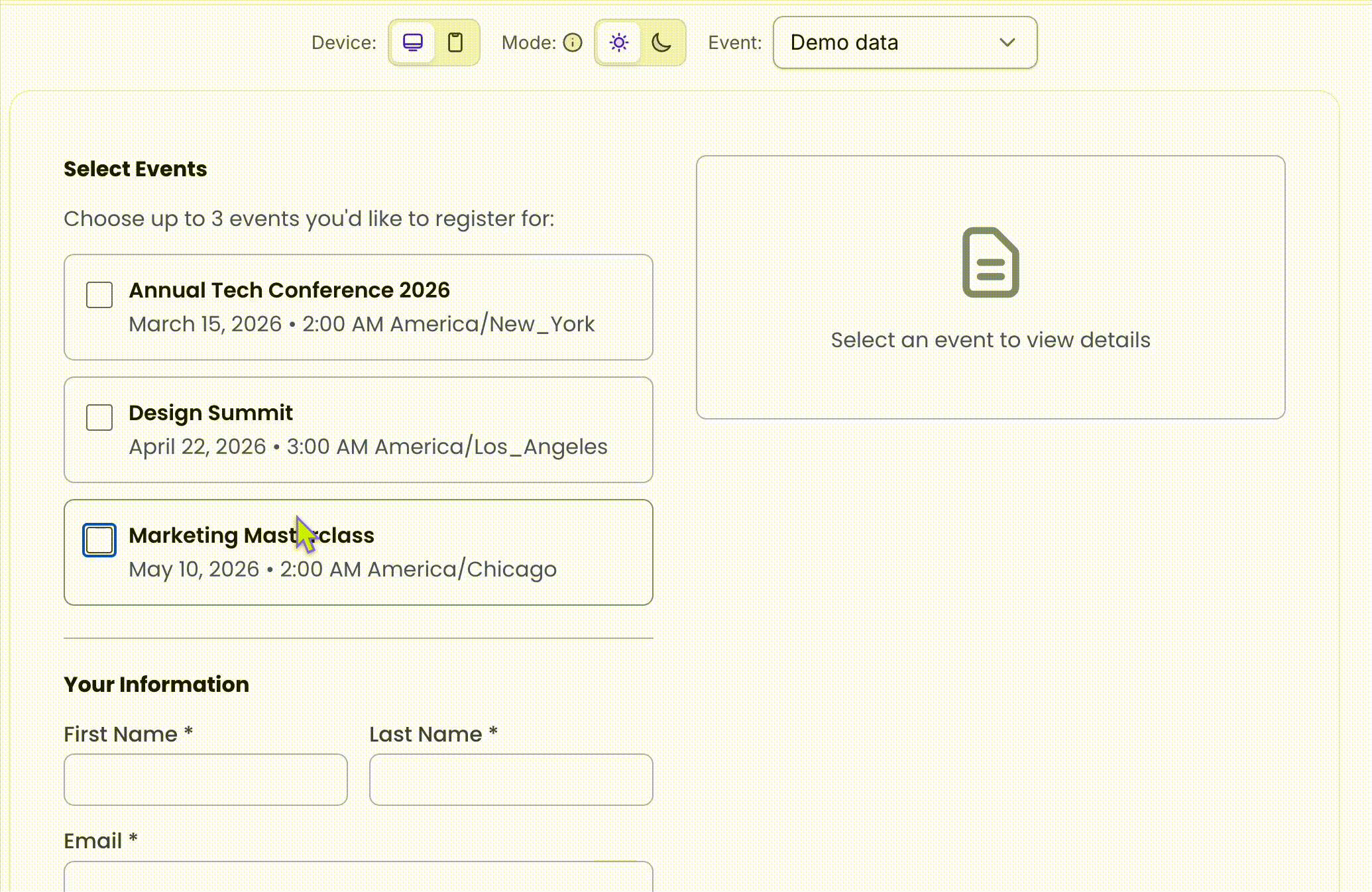
Task: Open the Event demo data dropdown
Action: click(x=904, y=42)
